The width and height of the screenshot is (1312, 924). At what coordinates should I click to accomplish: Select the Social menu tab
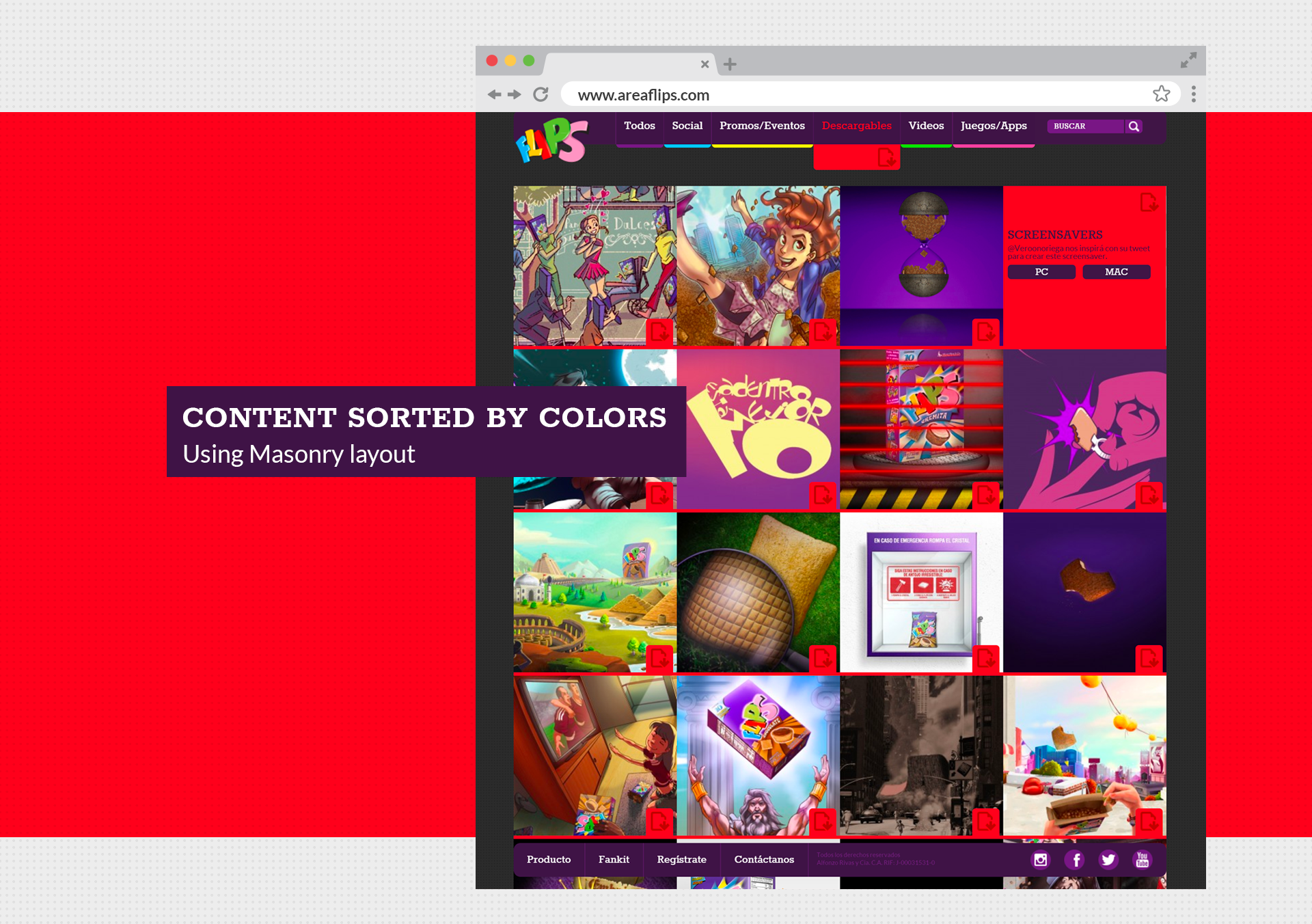pyautogui.click(x=687, y=126)
